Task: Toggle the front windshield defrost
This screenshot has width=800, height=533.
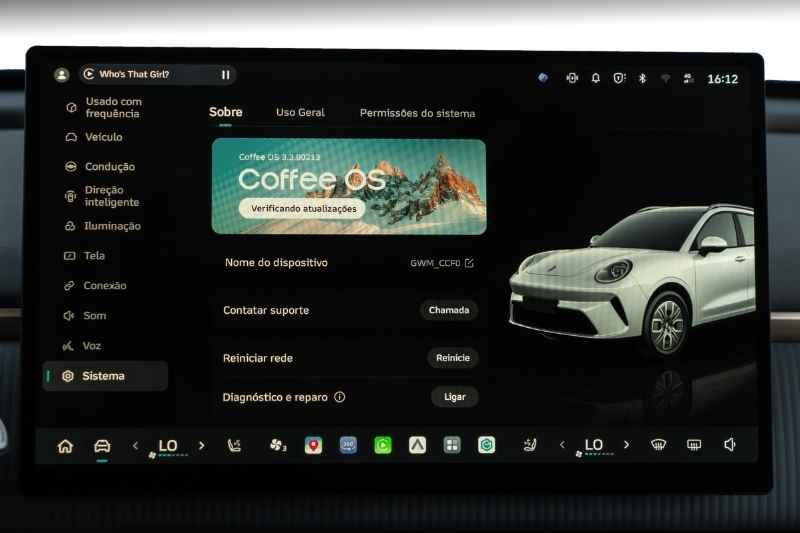Action: coord(659,445)
